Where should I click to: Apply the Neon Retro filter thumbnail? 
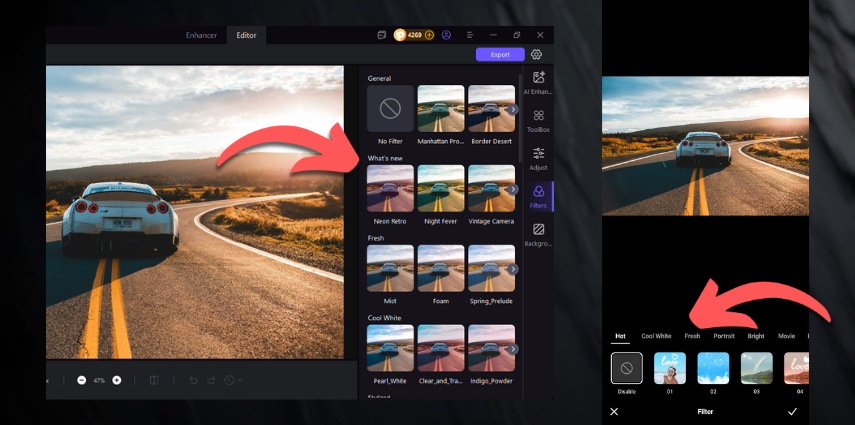[389, 187]
